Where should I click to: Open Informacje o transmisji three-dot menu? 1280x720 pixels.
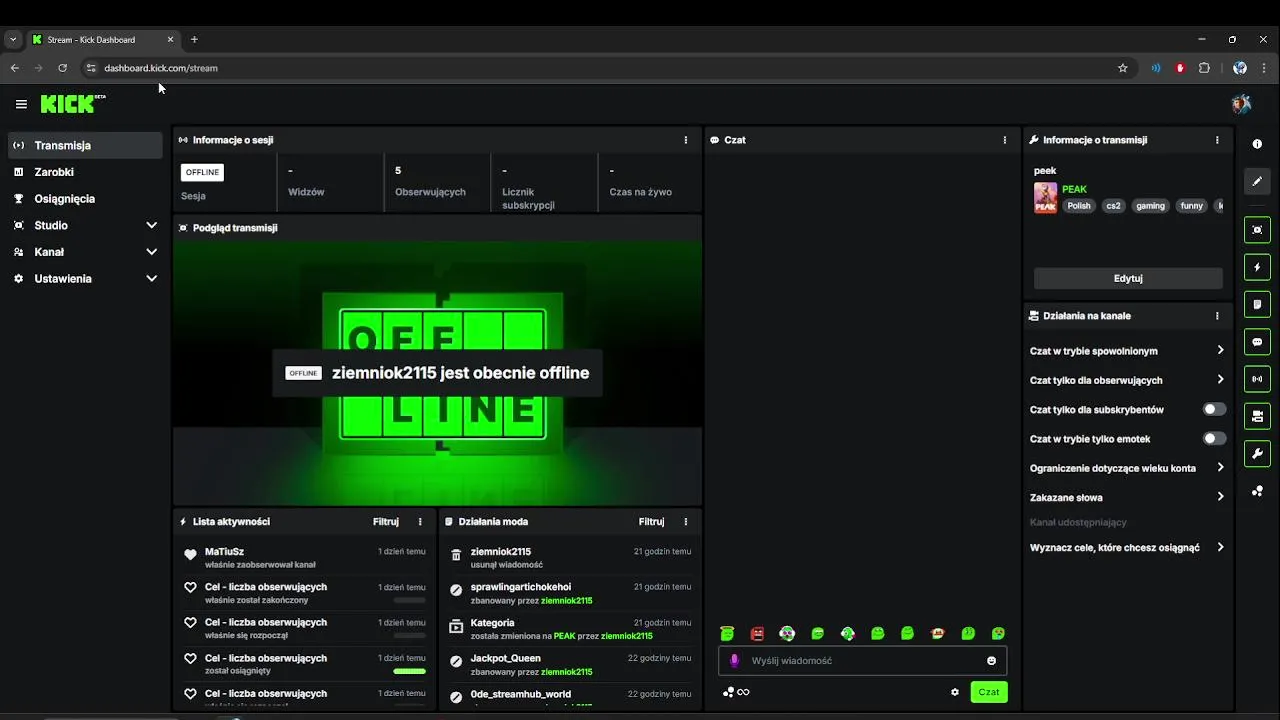coord(1217,140)
